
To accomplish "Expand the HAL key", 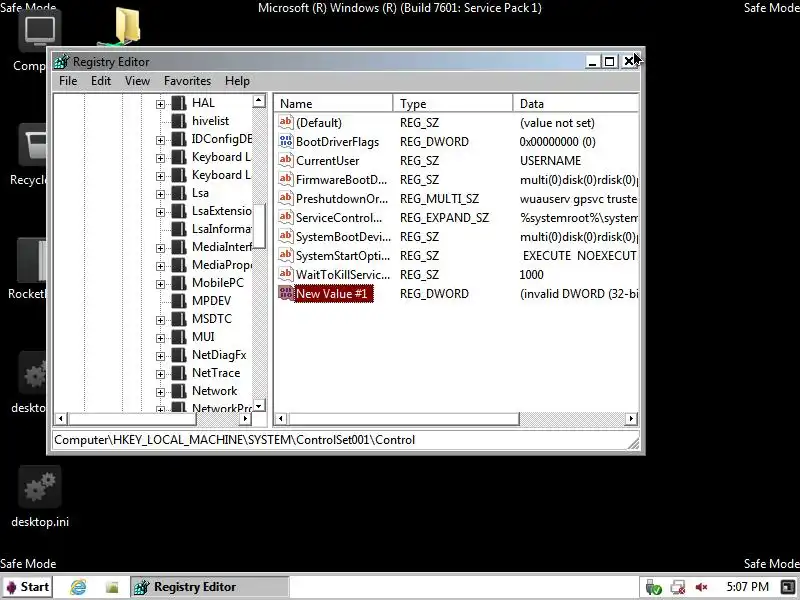I will (x=160, y=104).
